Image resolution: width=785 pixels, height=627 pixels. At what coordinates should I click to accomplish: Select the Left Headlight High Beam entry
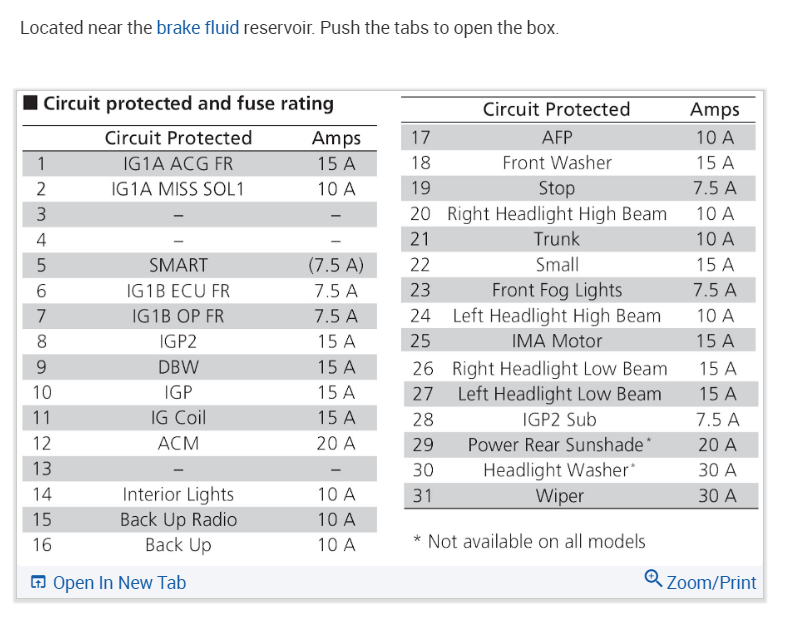pyautogui.click(x=556, y=316)
